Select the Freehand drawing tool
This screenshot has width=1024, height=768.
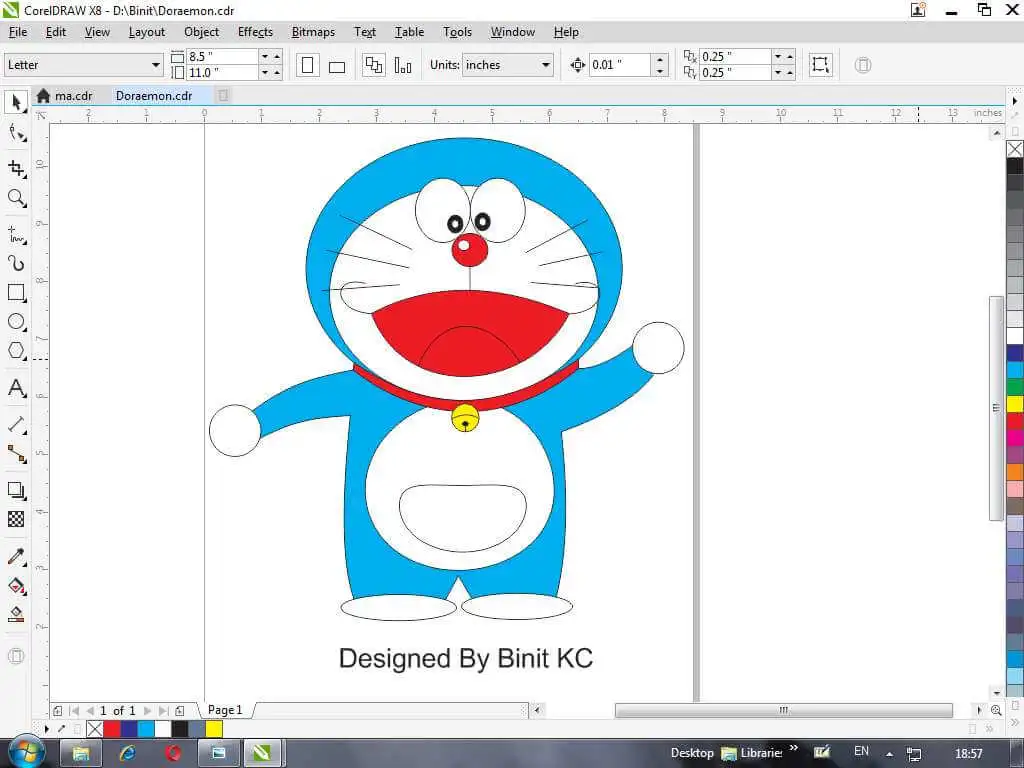point(16,234)
